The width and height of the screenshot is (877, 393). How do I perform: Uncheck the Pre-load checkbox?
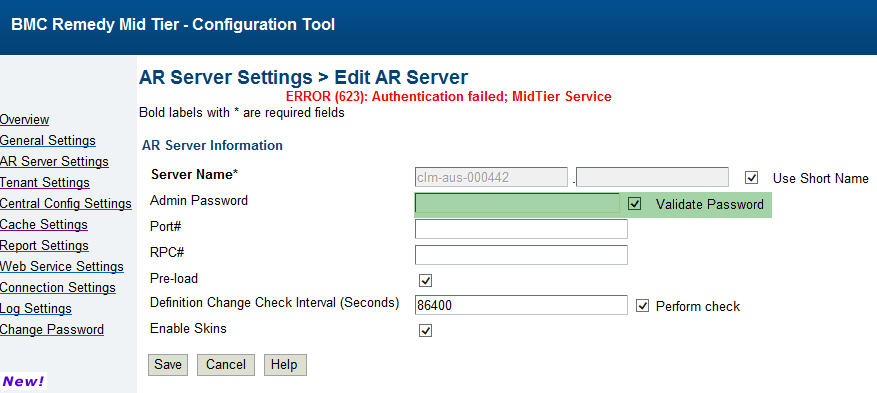pyautogui.click(x=425, y=280)
